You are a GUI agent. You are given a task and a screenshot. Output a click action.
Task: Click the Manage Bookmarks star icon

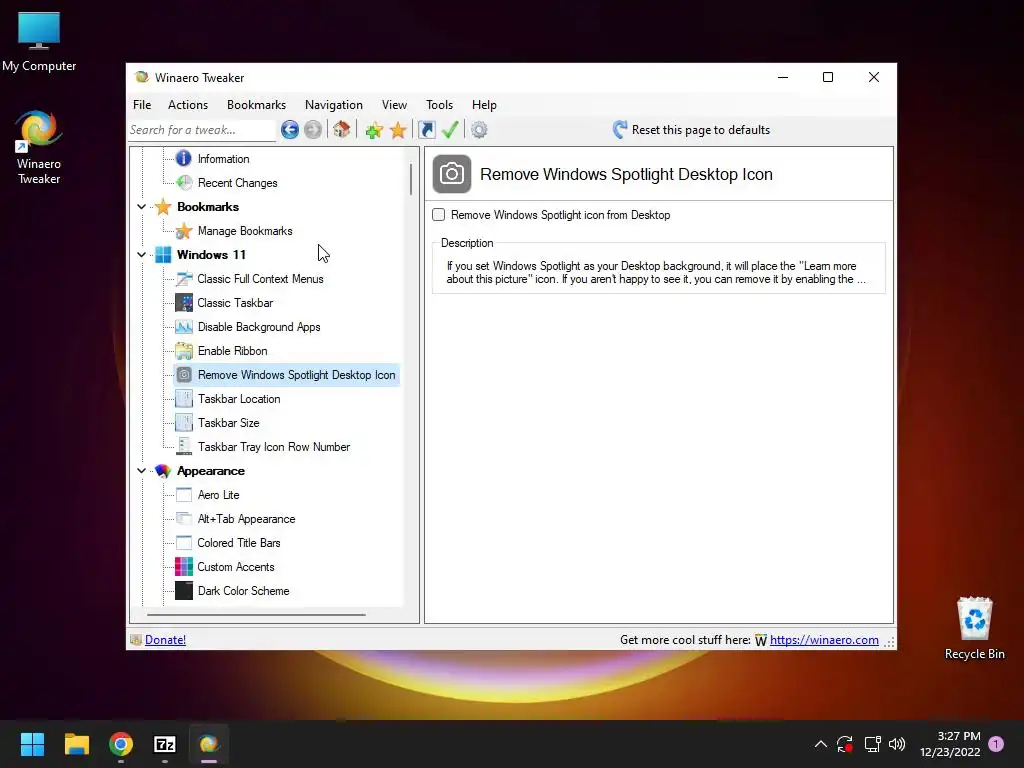[x=184, y=231]
